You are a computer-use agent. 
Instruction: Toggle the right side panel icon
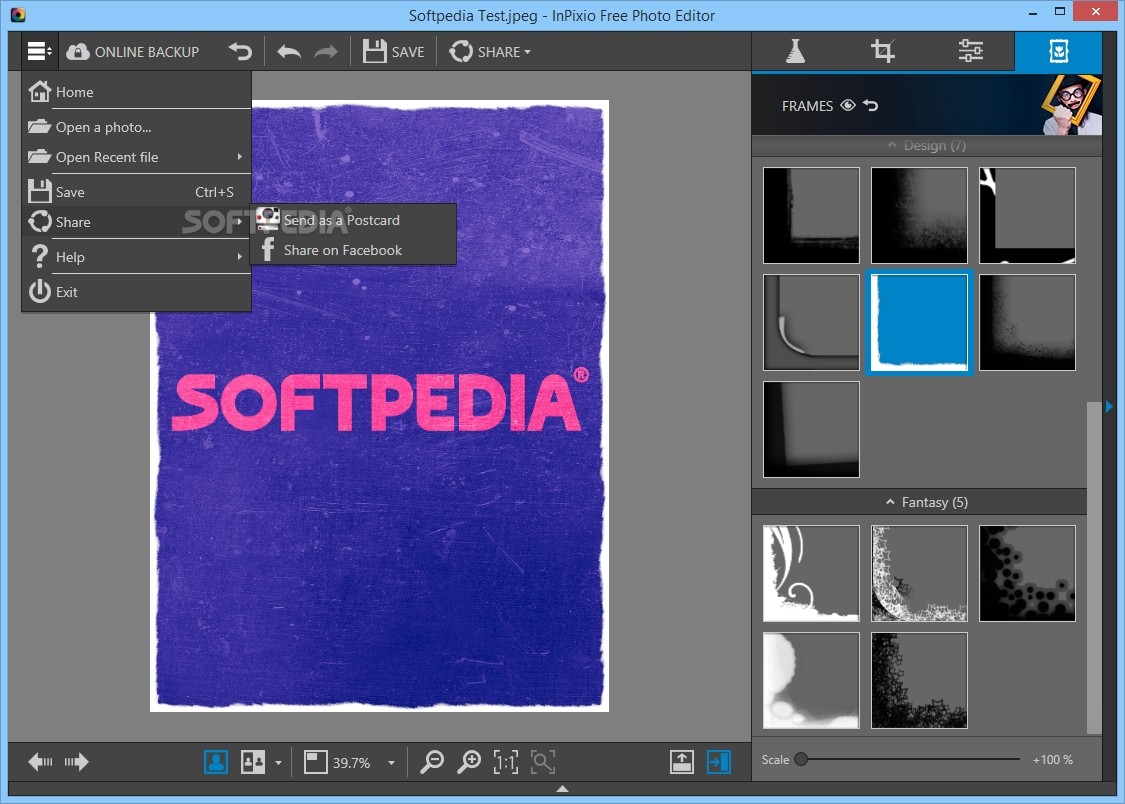coord(718,762)
